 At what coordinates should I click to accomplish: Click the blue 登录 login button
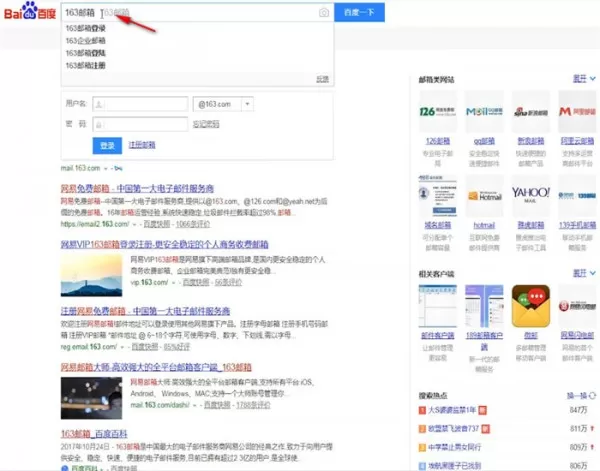(107, 146)
